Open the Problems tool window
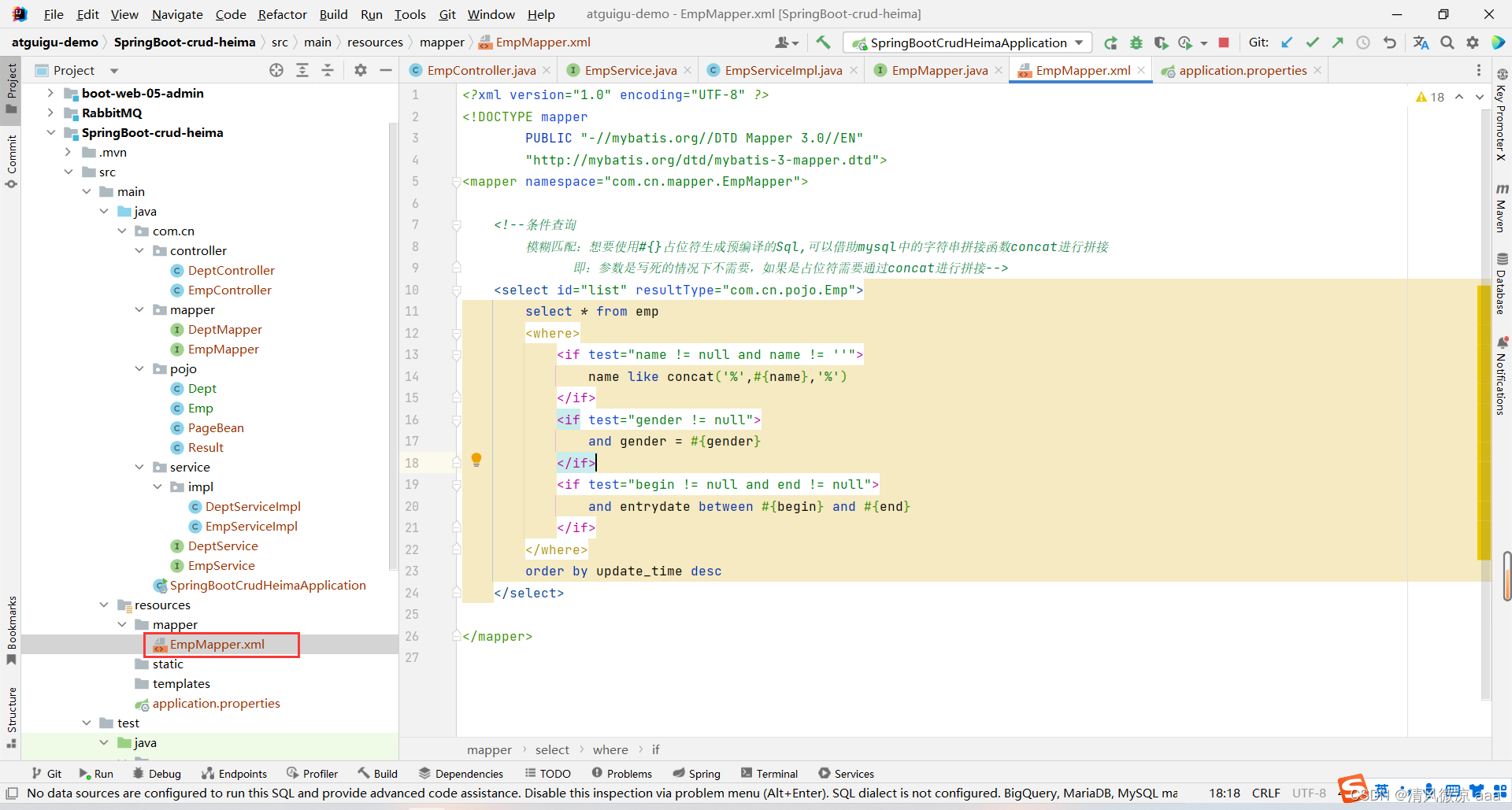This screenshot has height=810, width=1512. tap(622, 774)
